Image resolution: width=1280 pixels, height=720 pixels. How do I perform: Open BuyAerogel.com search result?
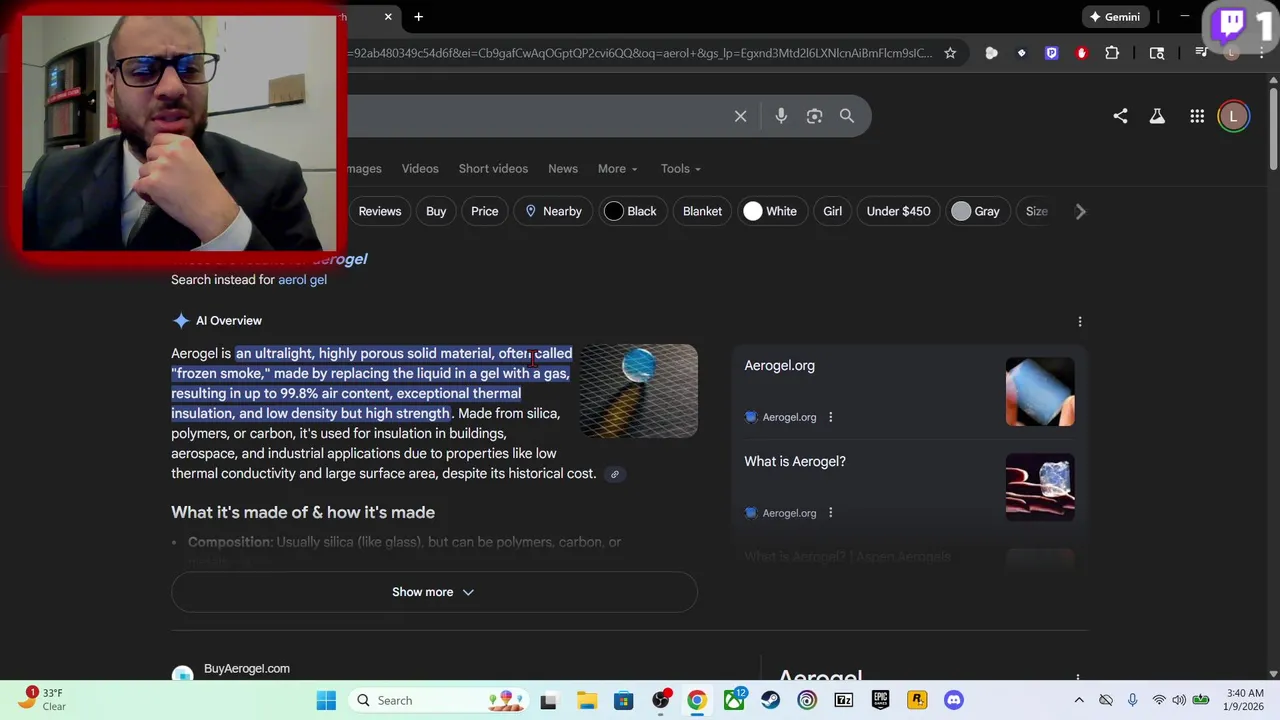[x=246, y=669]
